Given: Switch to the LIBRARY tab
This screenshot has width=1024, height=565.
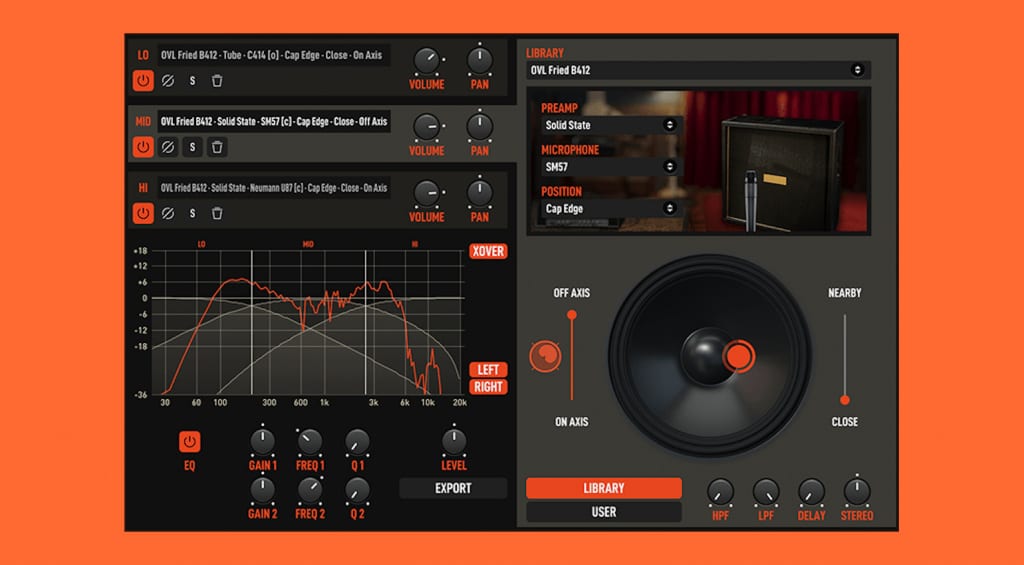Looking at the screenshot, I should tap(604, 488).
